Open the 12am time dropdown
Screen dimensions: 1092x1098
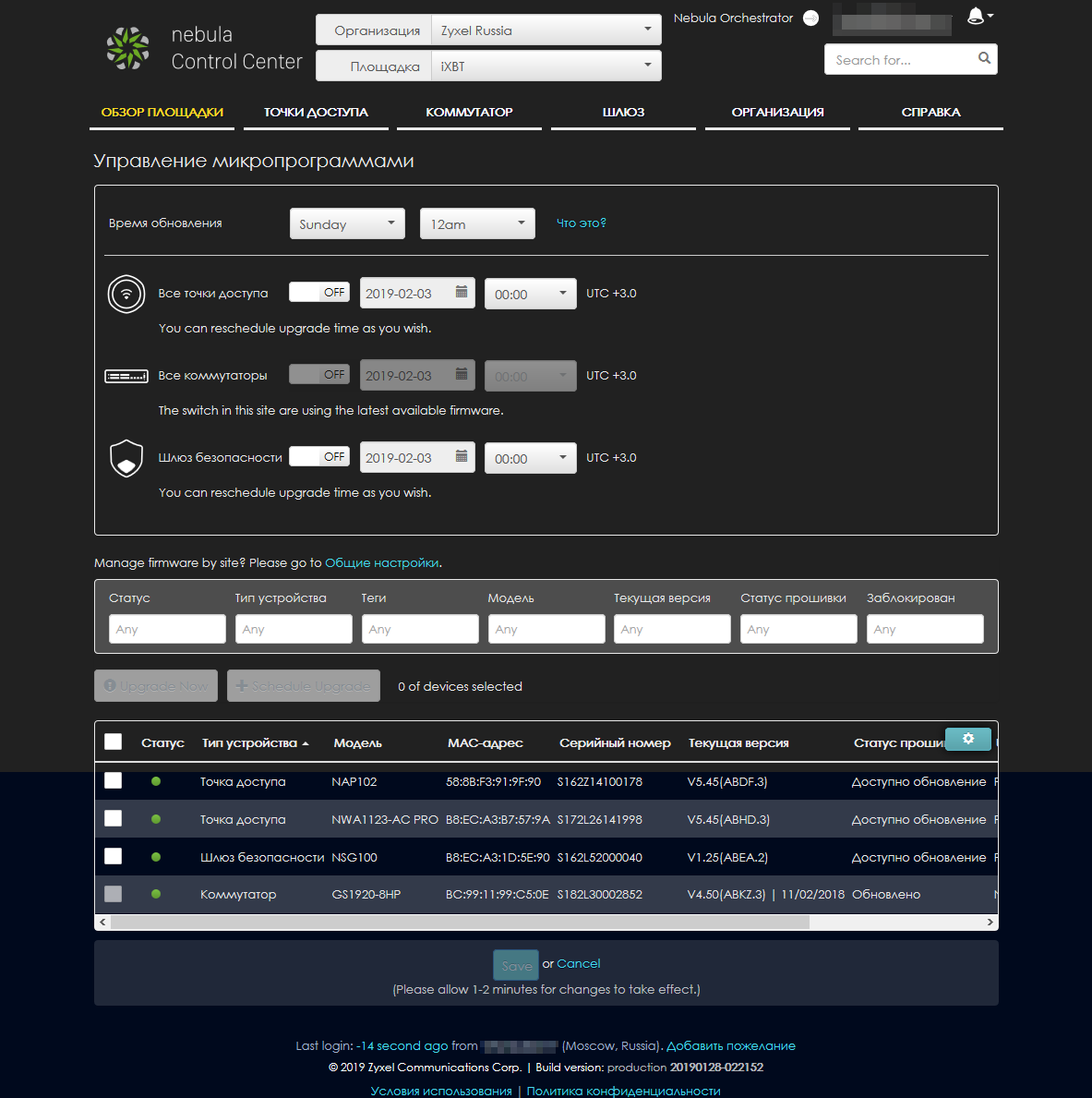point(477,224)
